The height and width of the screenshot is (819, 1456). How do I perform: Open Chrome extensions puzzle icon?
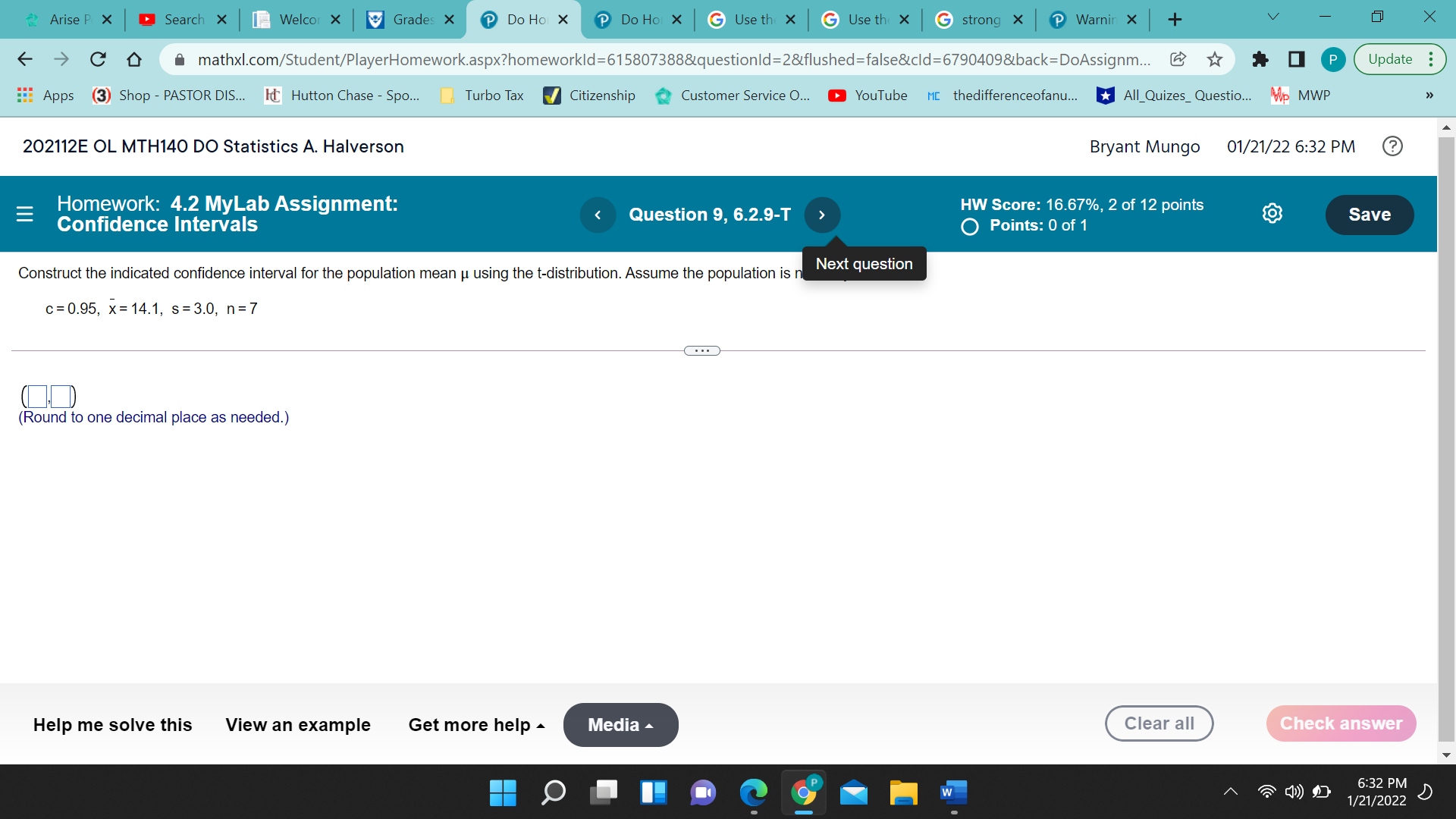pyautogui.click(x=1260, y=59)
